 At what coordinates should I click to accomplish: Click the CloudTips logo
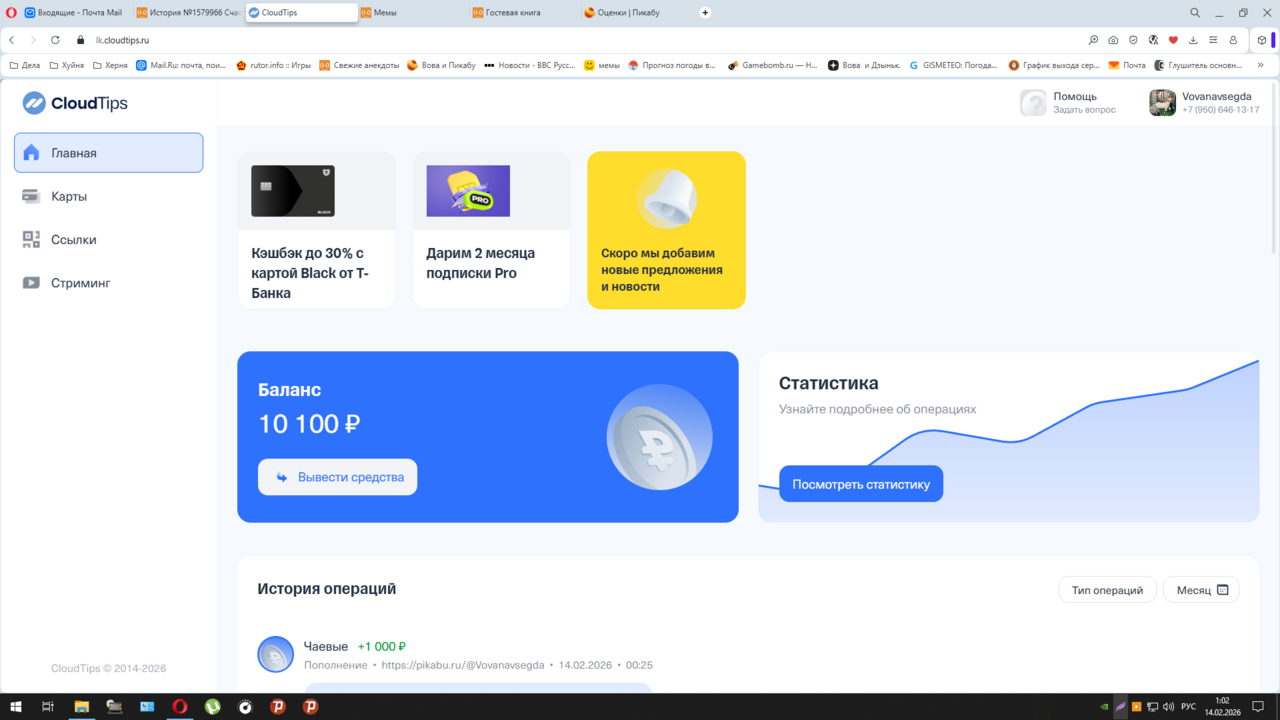coord(75,103)
